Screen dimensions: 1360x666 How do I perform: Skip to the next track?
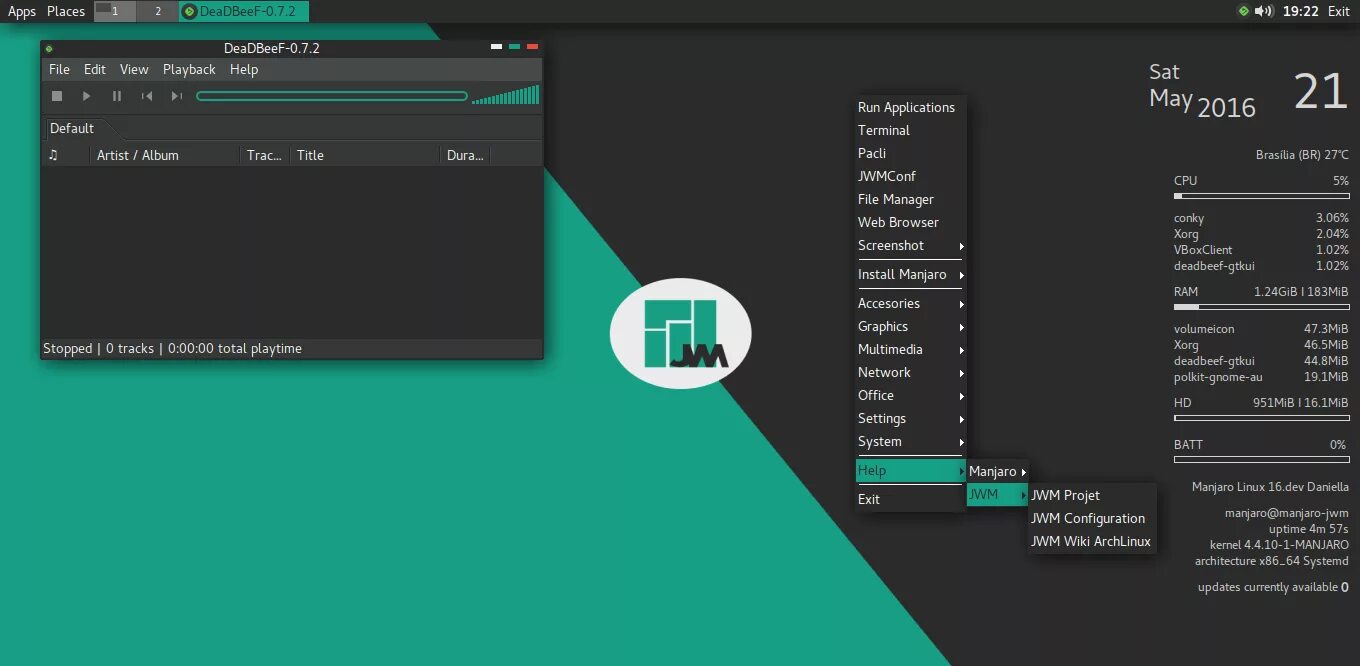point(177,96)
